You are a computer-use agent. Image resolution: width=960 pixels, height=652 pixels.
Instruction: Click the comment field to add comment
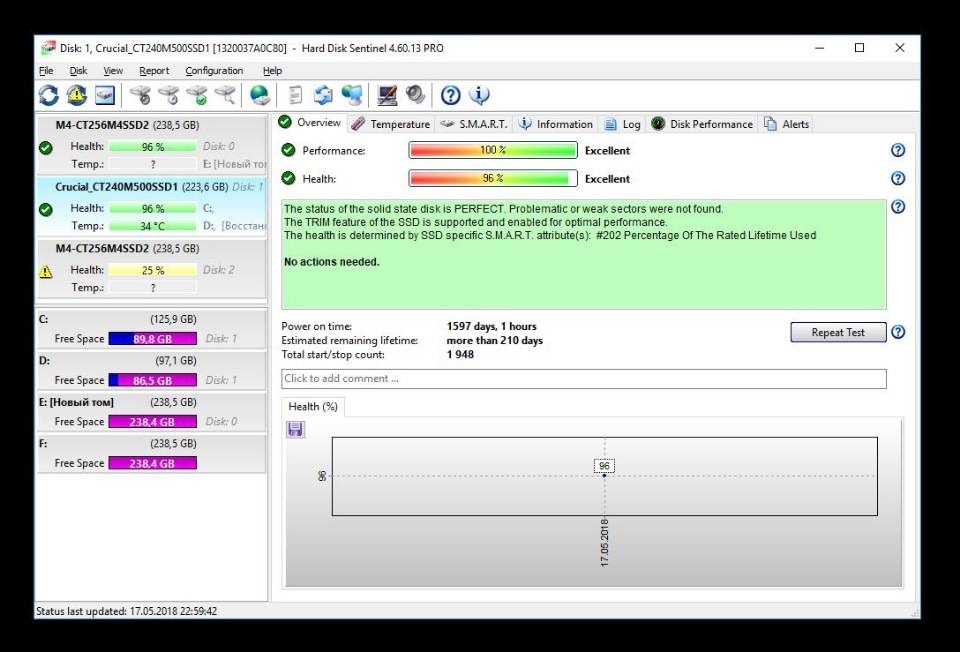(583, 378)
